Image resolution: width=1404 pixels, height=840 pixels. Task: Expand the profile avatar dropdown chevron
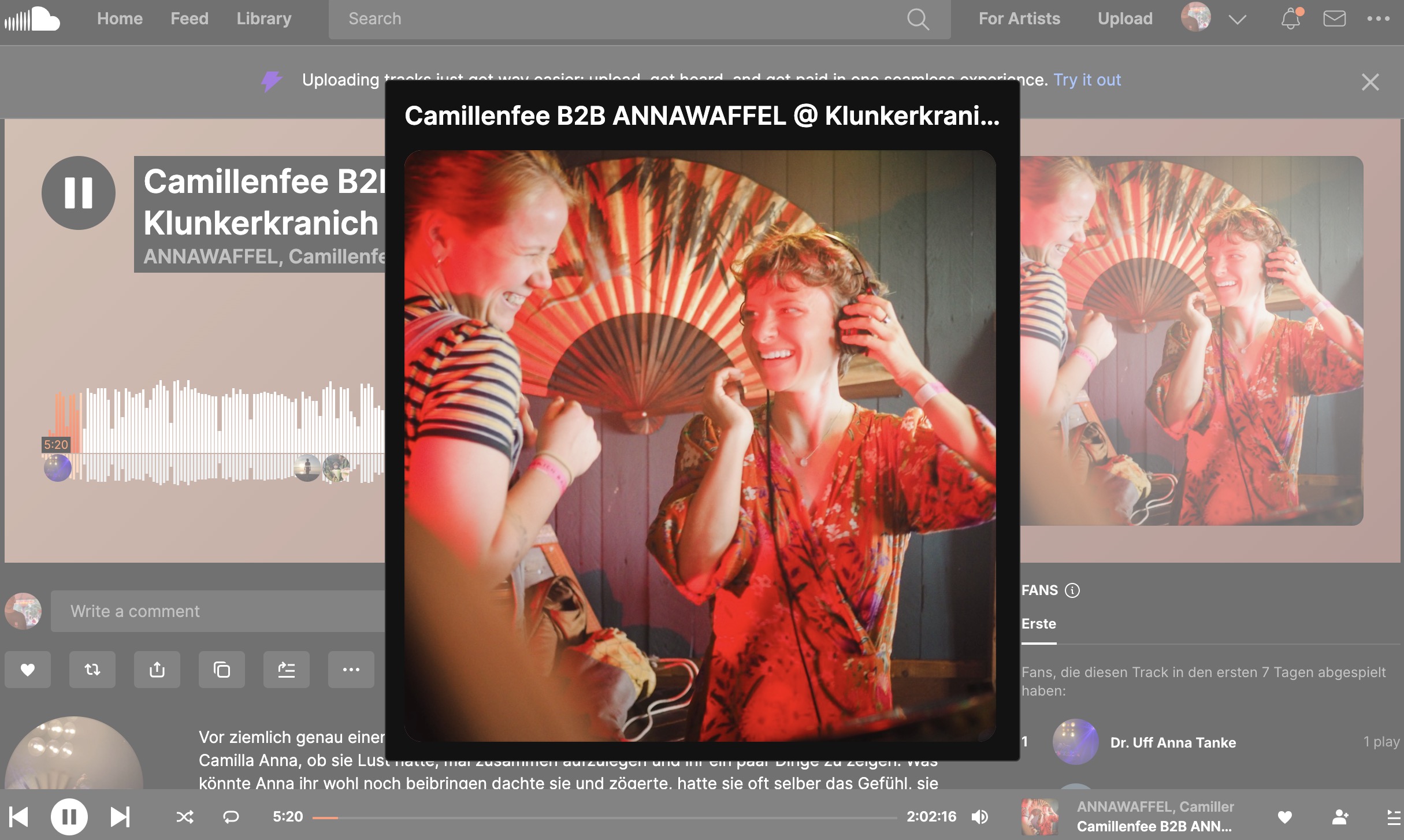[x=1237, y=19]
